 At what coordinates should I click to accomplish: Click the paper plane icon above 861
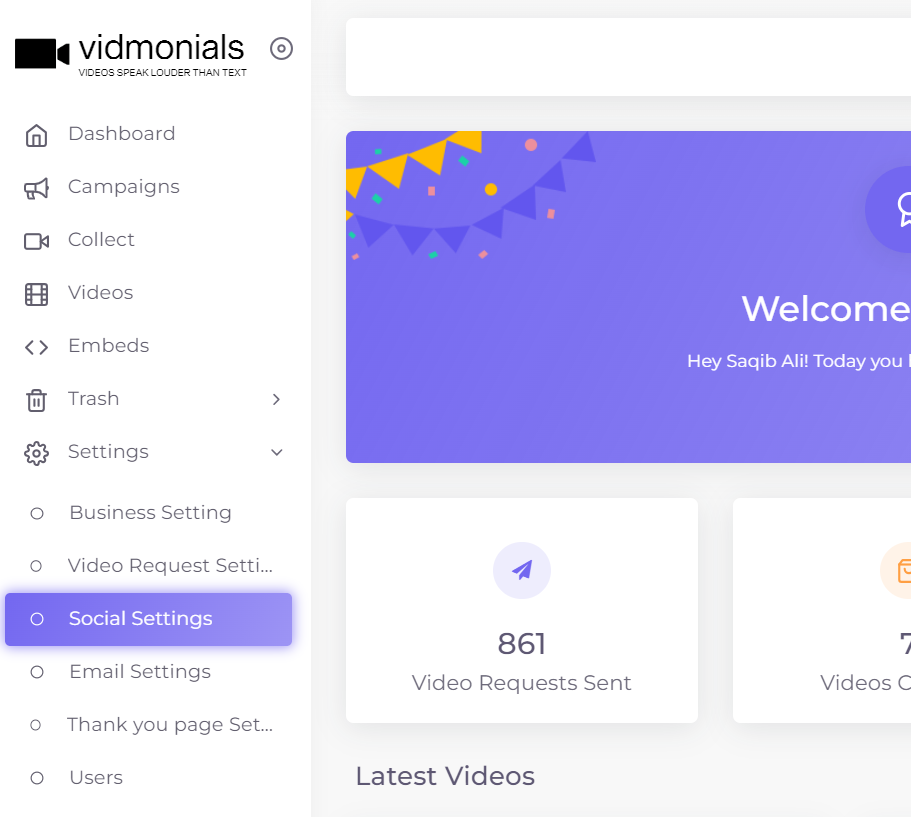[x=522, y=571]
